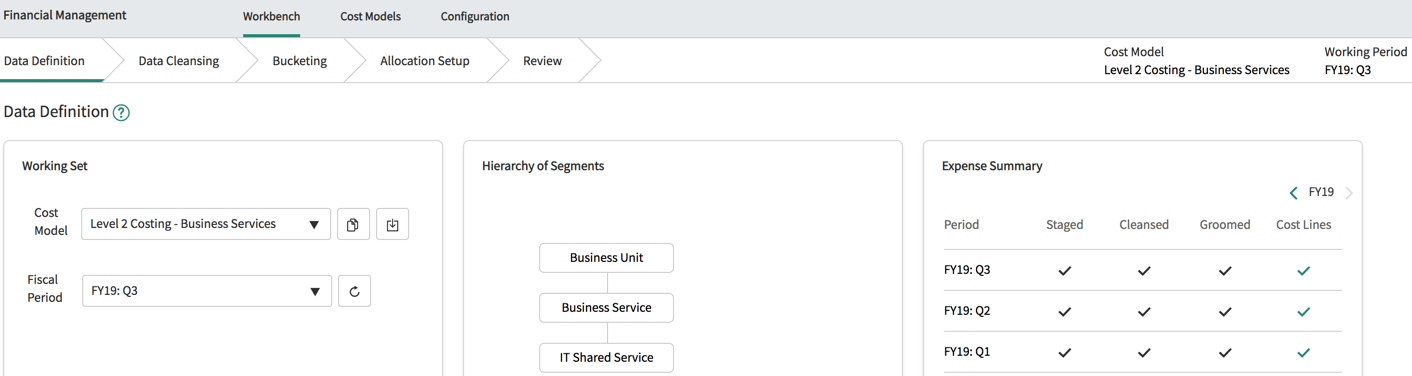Click FY19: Q1 Groomed checkmark

point(1225,352)
